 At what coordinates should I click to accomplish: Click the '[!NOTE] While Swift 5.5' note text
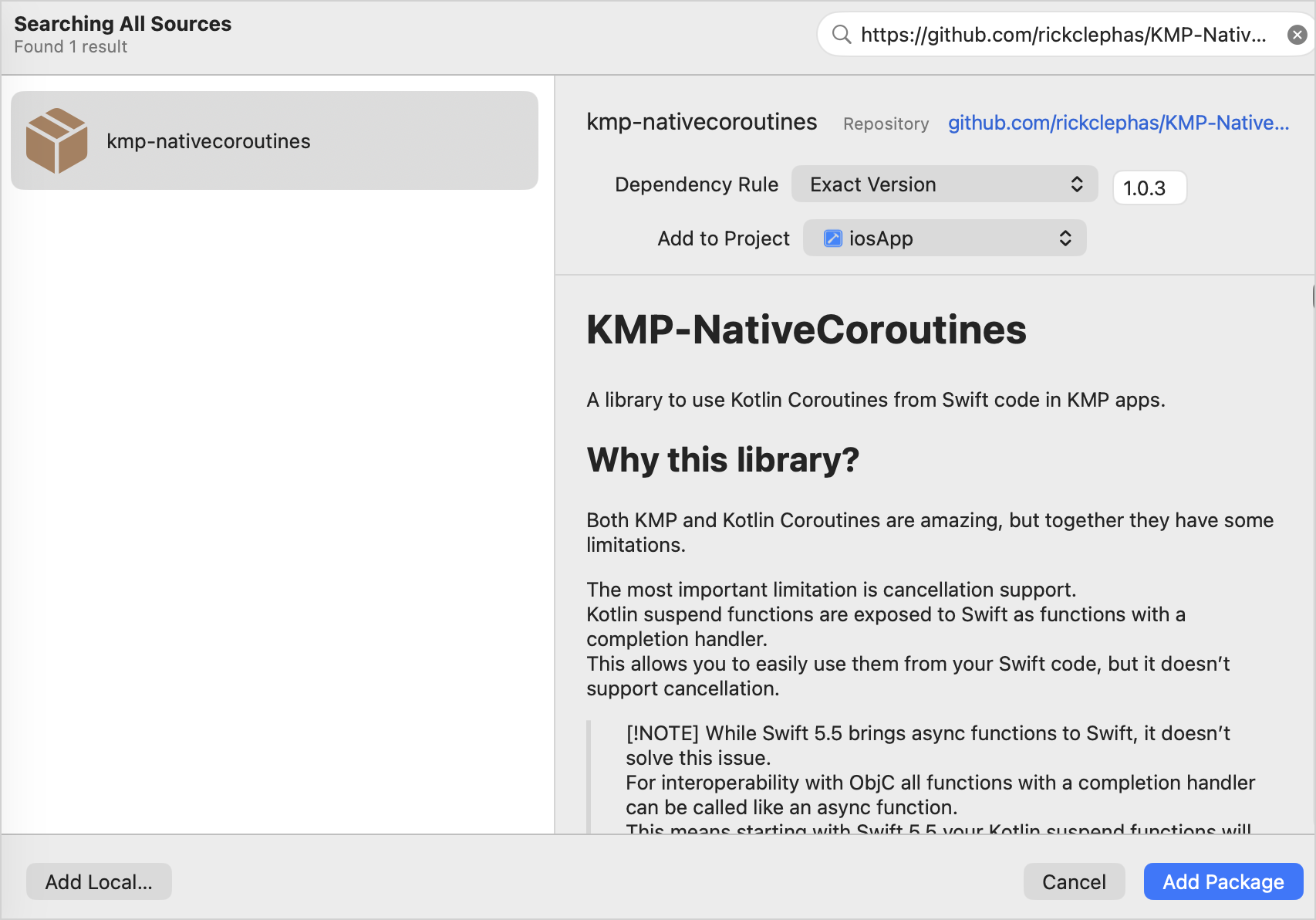[x=928, y=746]
